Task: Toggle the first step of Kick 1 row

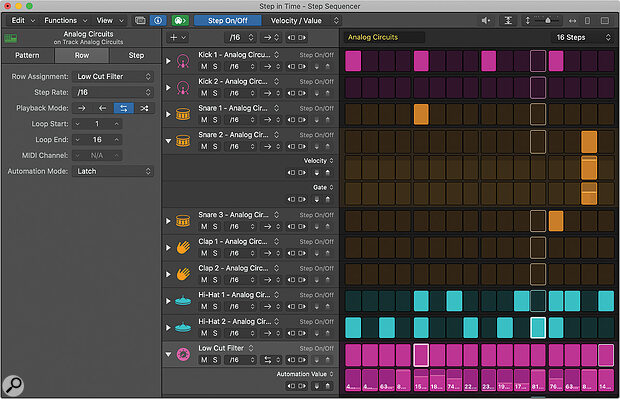Action: (x=353, y=61)
